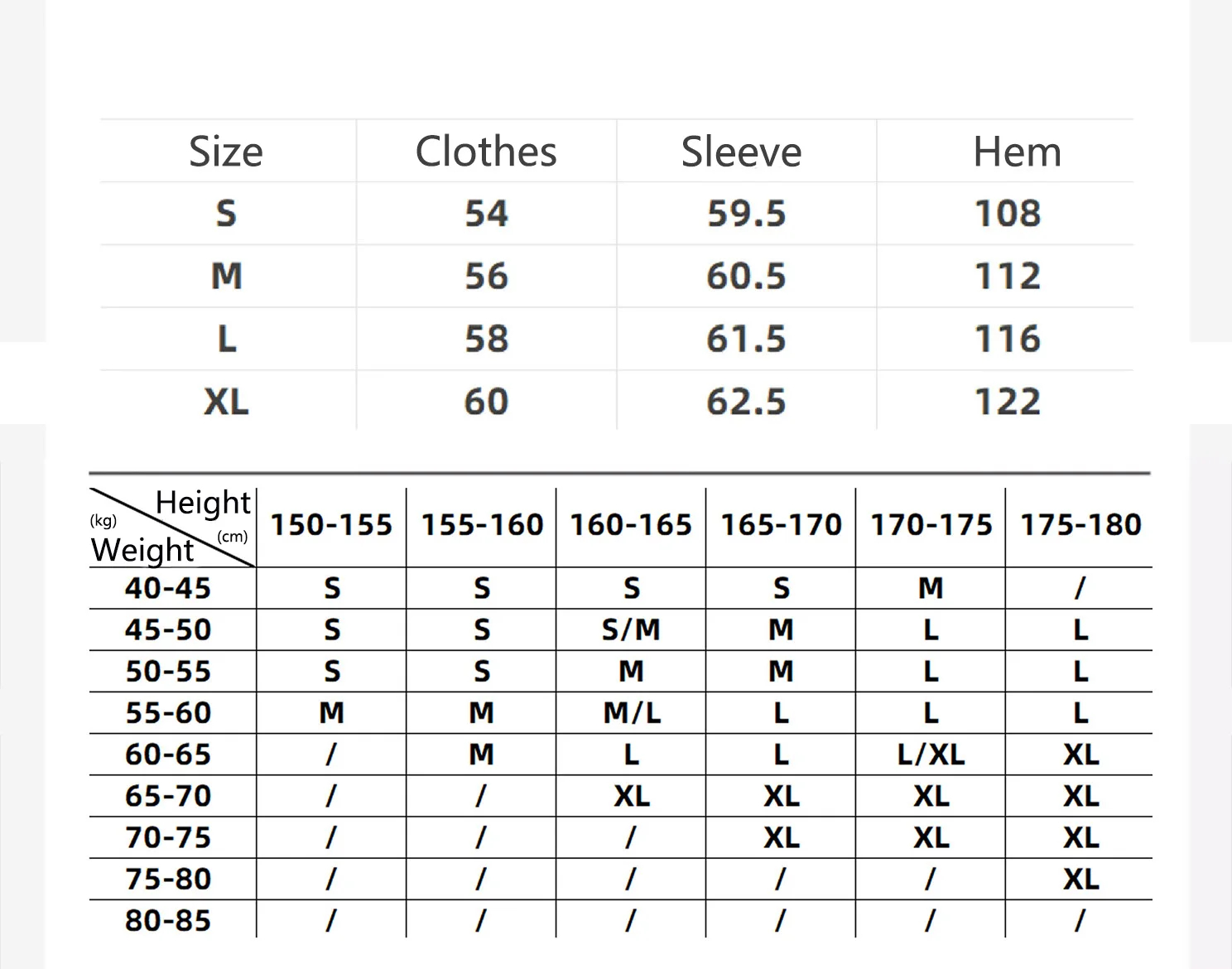Image resolution: width=1232 pixels, height=969 pixels.
Task: Select the M/L size cell
Action: point(632,713)
